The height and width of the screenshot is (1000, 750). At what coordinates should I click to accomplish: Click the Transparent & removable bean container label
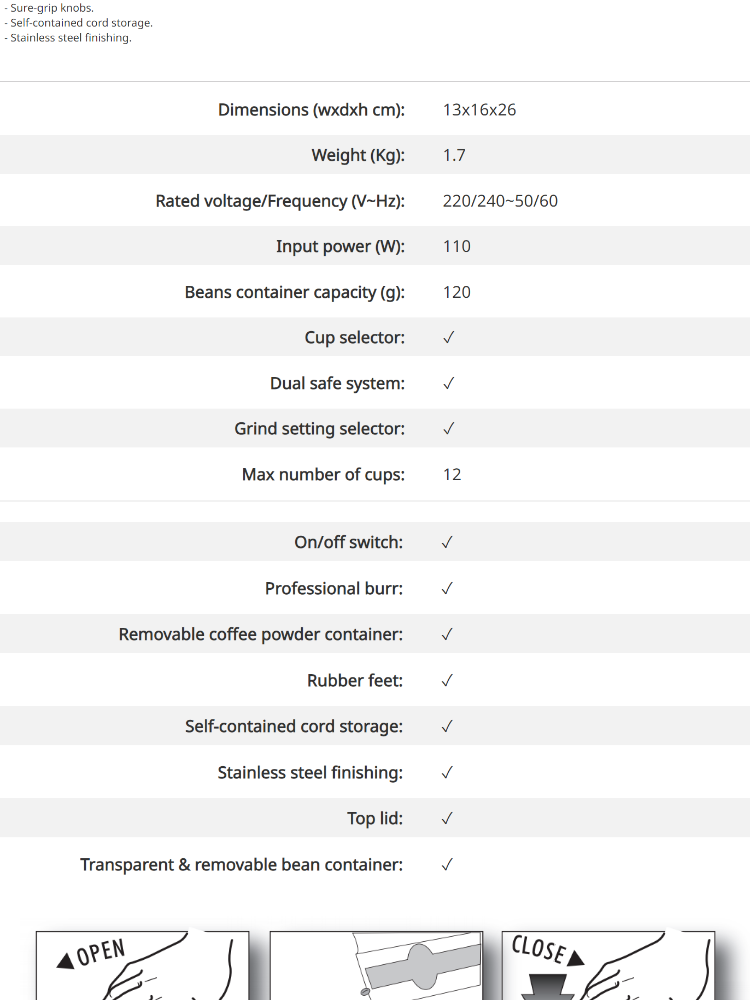pos(241,865)
